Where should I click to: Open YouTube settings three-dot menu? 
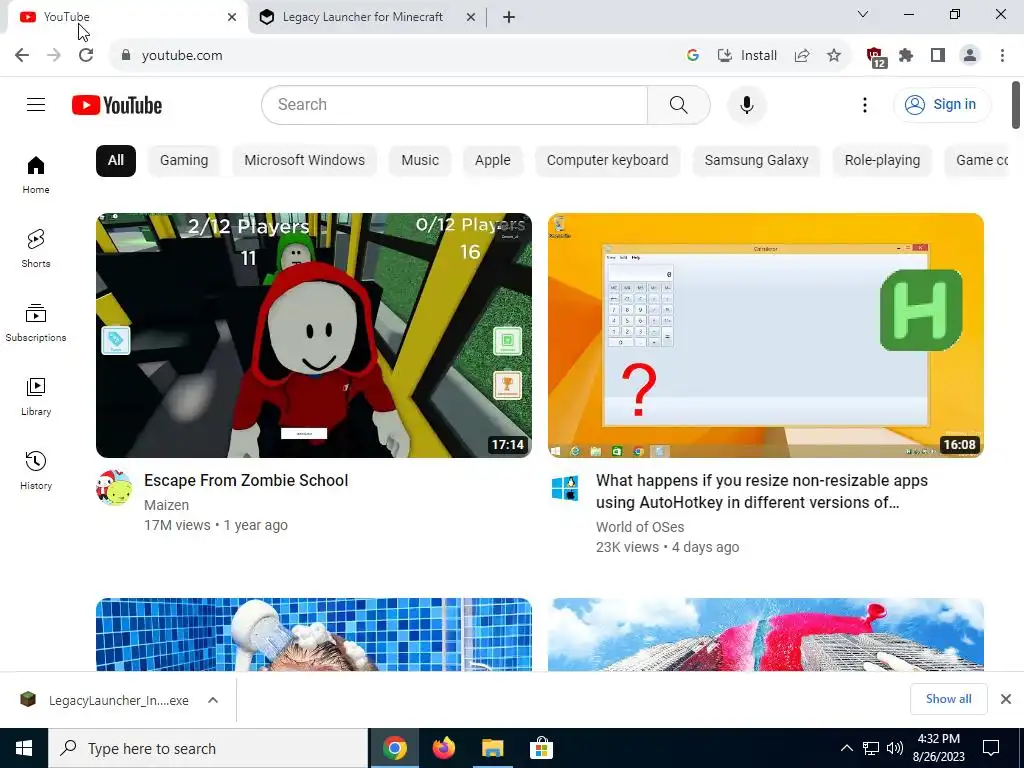865,104
